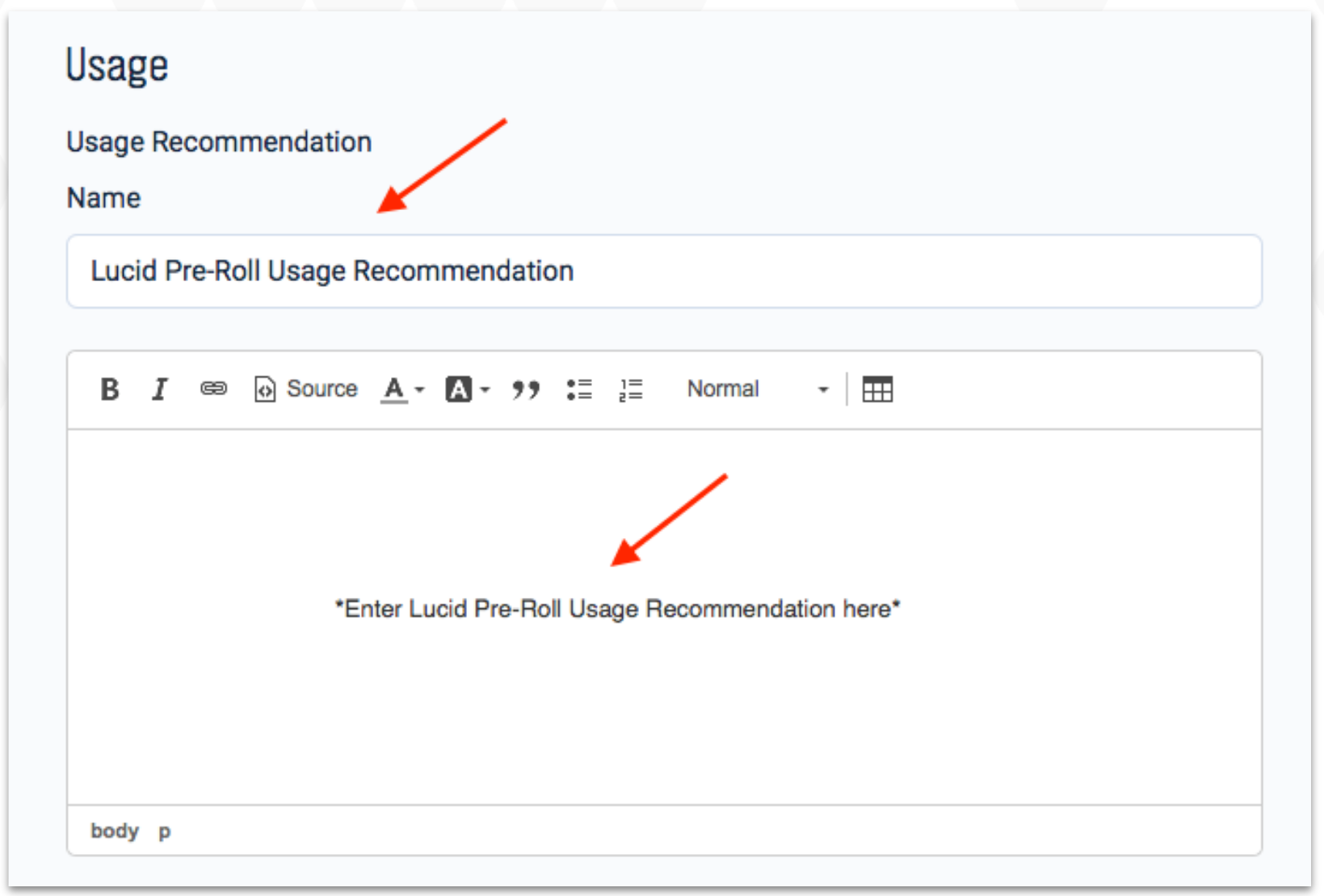Insert a bulleted list
Image resolution: width=1324 pixels, height=896 pixels.
click(579, 389)
